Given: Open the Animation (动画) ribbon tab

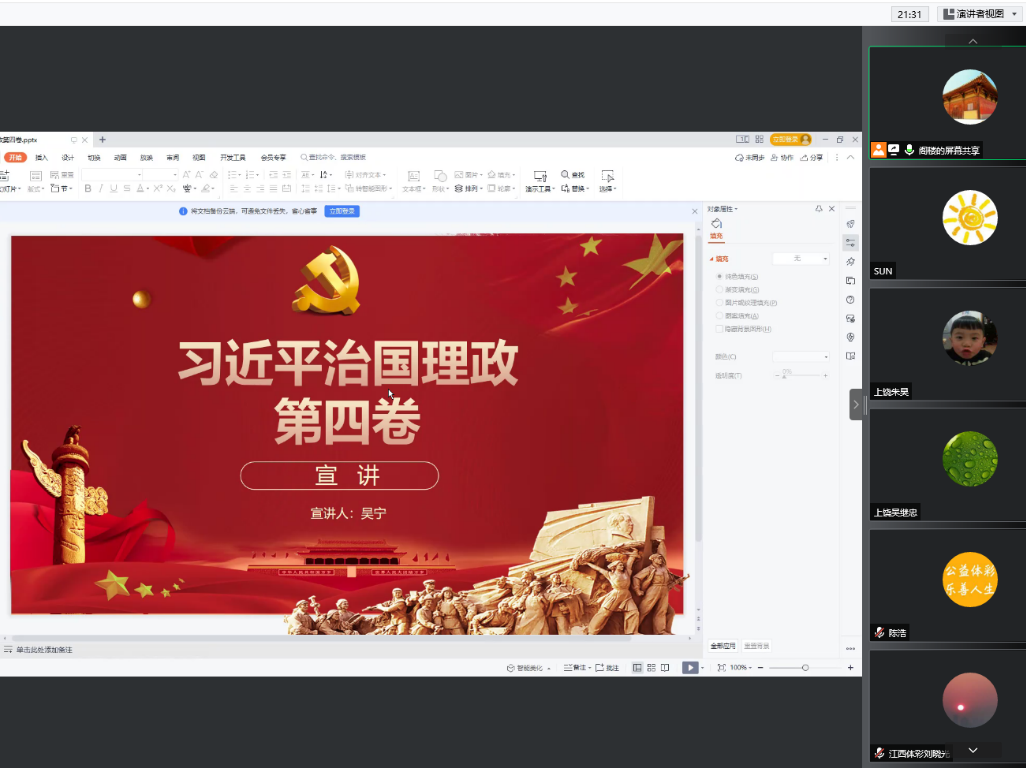Looking at the screenshot, I should point(120,157).
